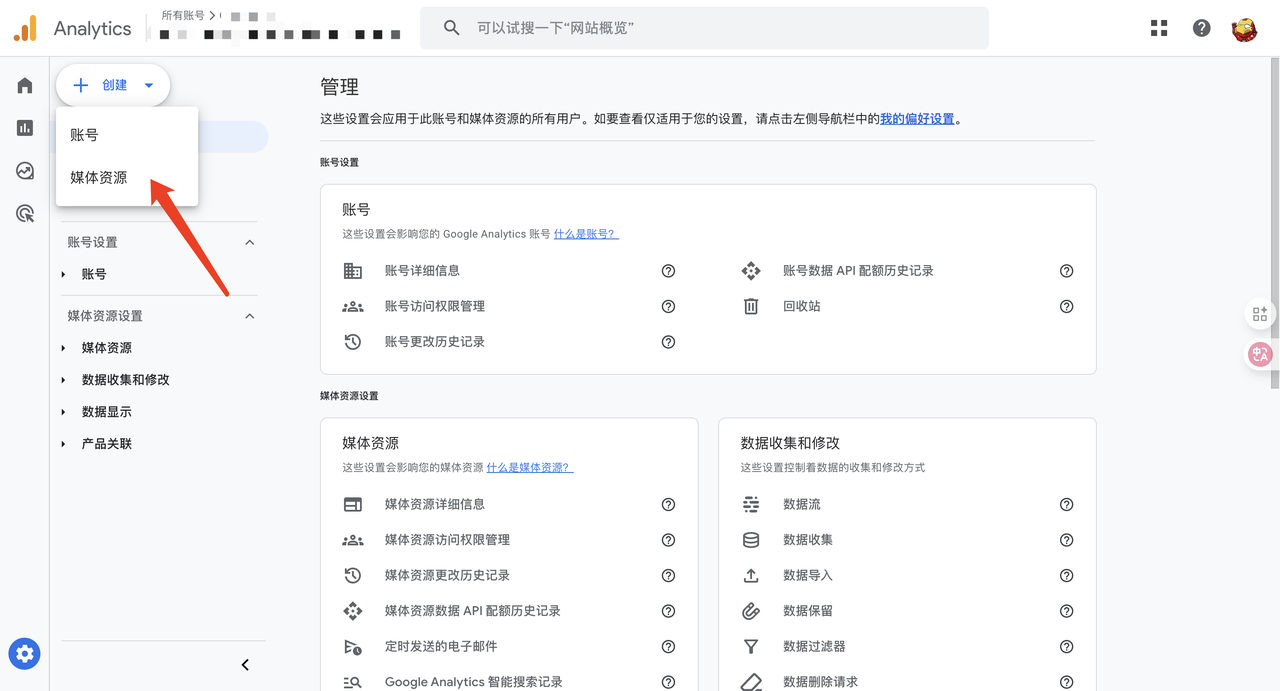The image size is (1280, 691).
Task: Click the 创建 dropdown button
Action: tap(113, 86)
